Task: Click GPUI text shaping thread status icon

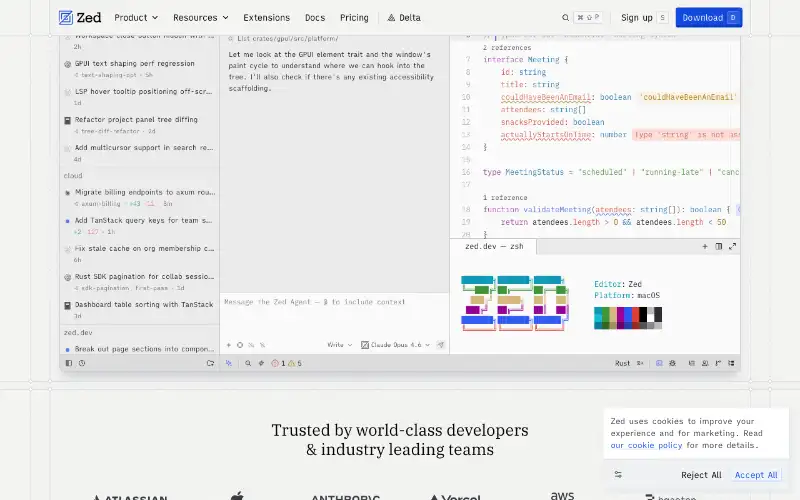Action: click(x=67, y=64)
